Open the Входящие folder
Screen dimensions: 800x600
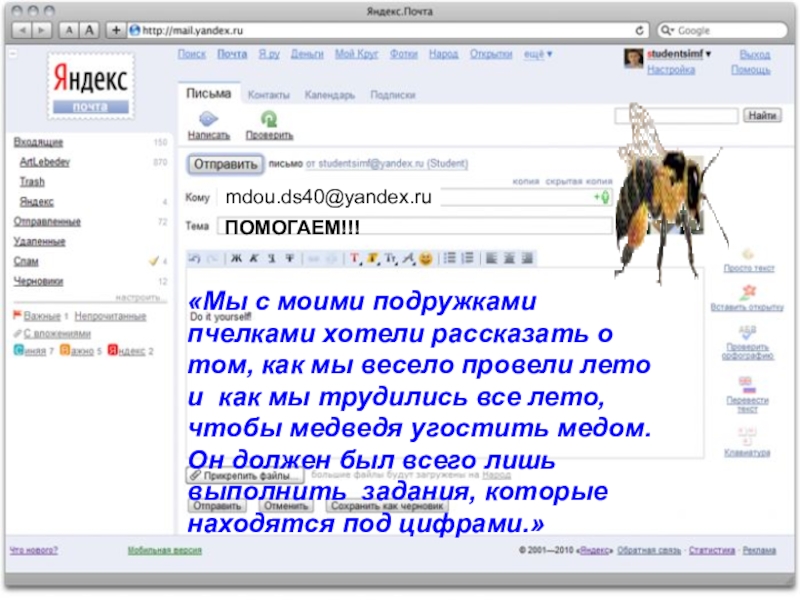[x=38, y=142]
